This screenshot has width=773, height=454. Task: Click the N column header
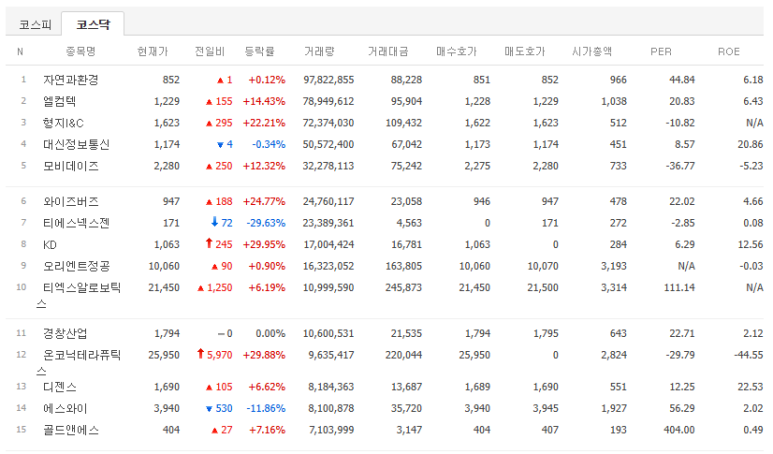pos(20,51)
